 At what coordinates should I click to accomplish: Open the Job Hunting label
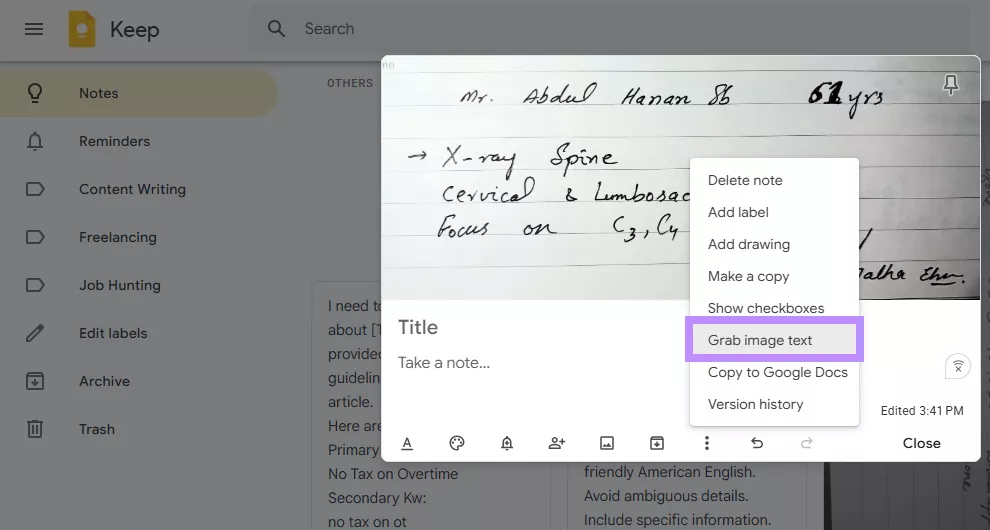(138, 285)
